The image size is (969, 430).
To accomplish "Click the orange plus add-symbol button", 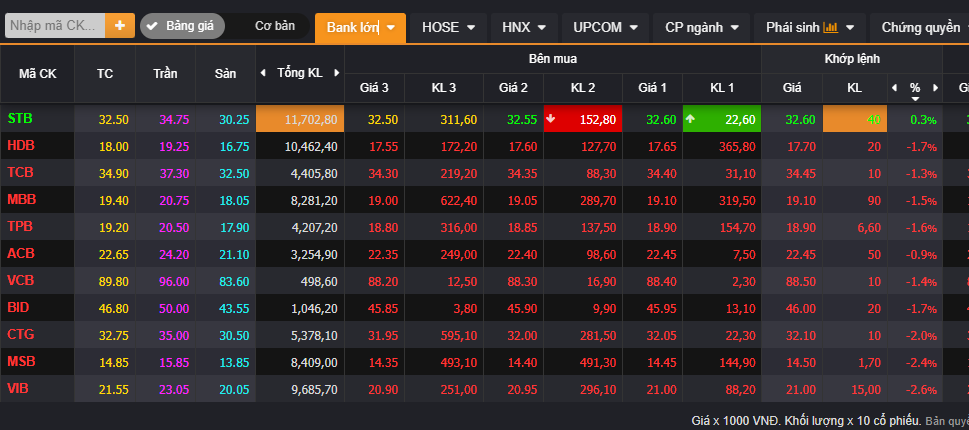I will click(120, 26).
